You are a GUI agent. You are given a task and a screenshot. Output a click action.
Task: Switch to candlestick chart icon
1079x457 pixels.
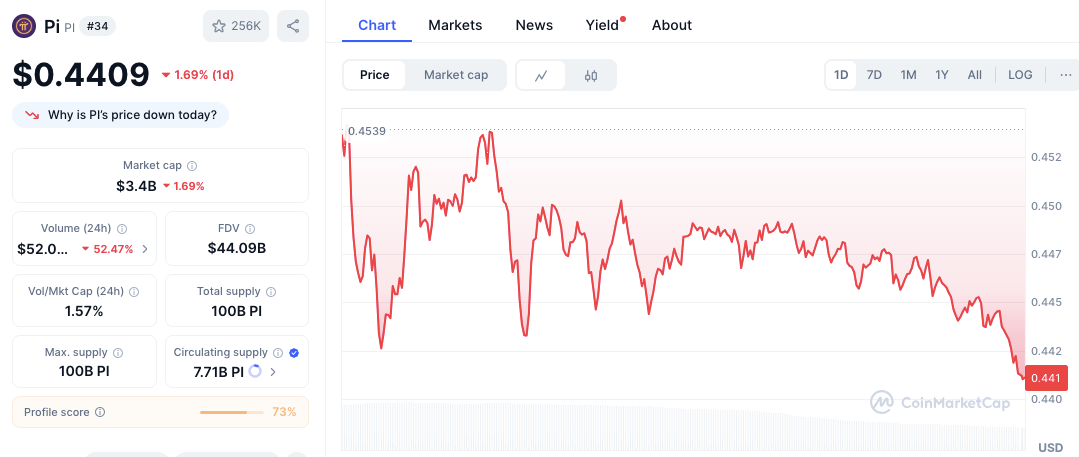[590, 75]
